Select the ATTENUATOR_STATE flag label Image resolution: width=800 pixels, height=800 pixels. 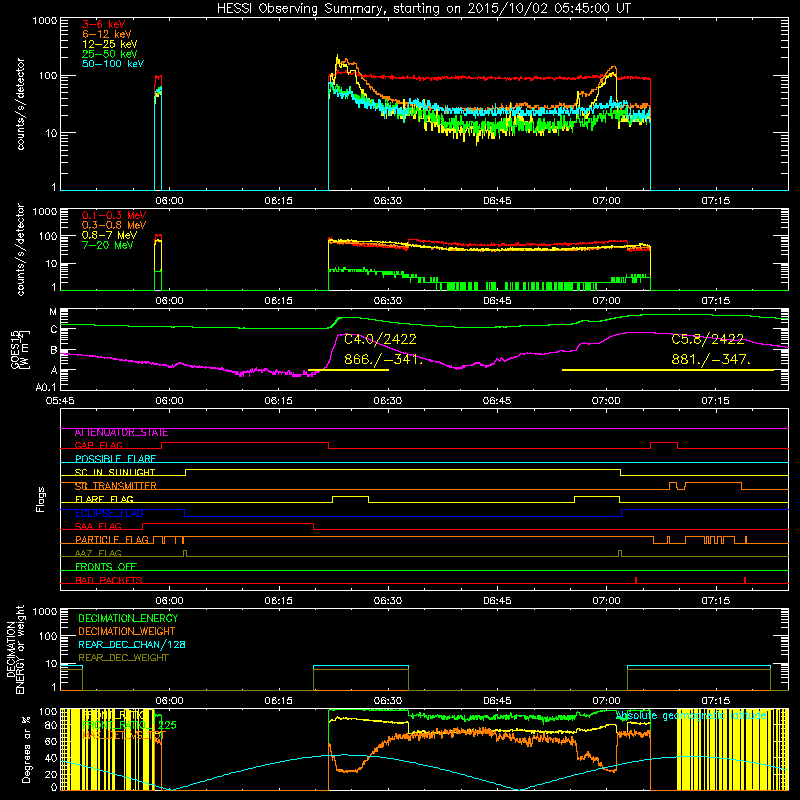coord(121,433)
